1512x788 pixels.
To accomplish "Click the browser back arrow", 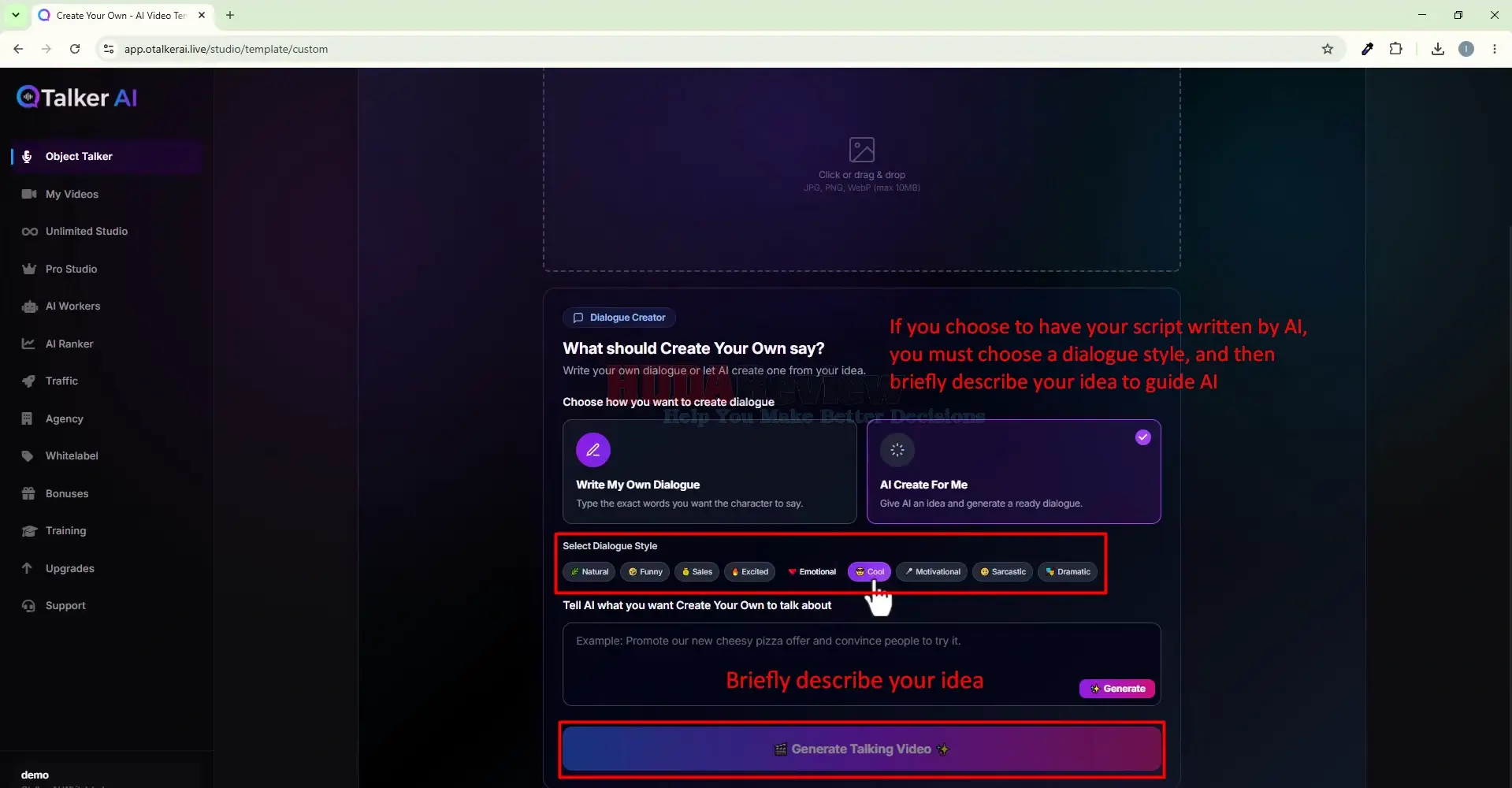I will [18, 49].
